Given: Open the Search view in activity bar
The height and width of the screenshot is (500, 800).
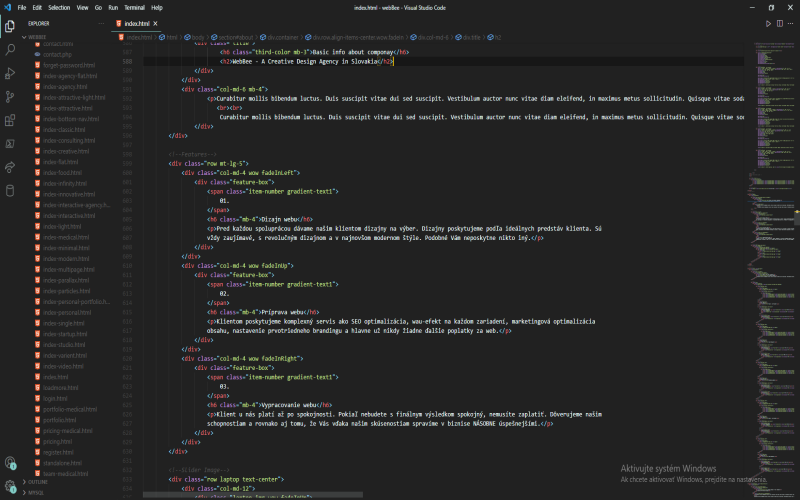Looking at the screenshot, I should (x=10, y=49).
